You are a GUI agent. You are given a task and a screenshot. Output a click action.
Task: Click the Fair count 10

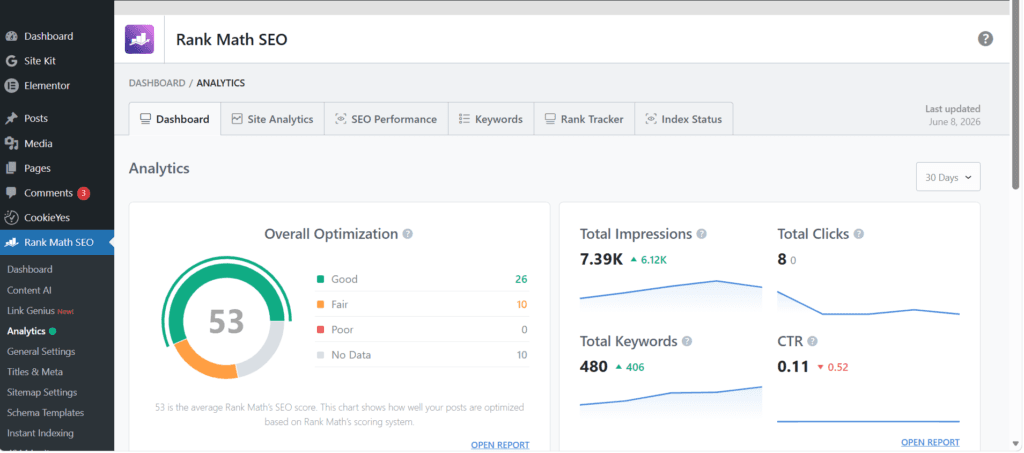click(521, 304)
